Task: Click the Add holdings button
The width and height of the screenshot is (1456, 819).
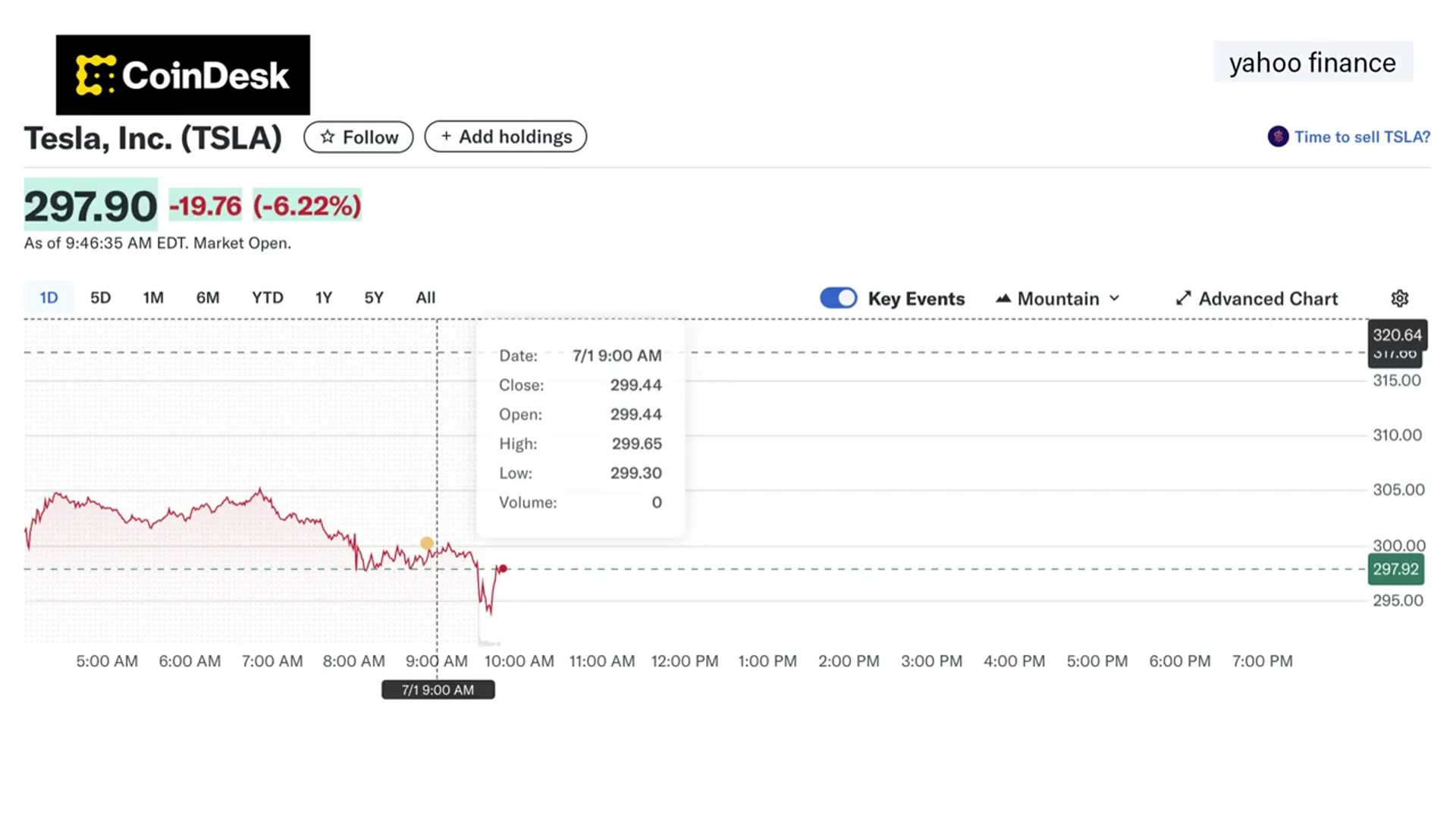Action: (x=505, y=136)
